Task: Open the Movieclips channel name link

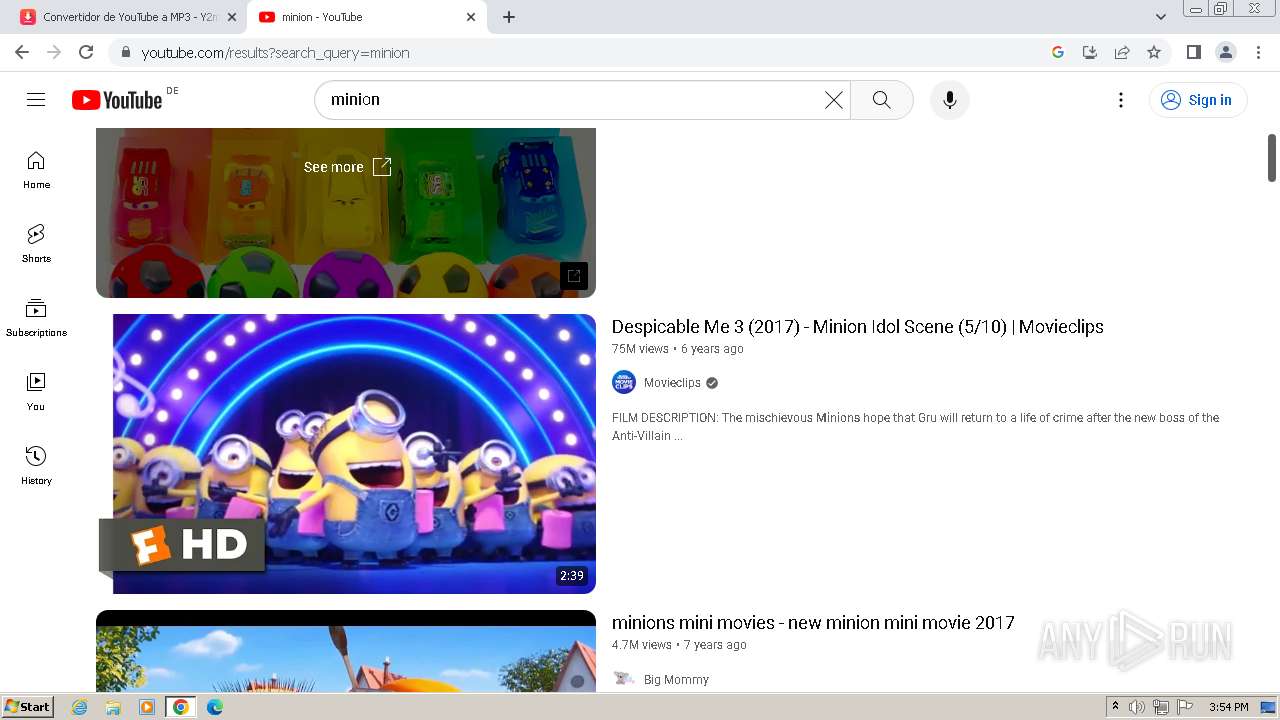Action: coord(672,383)
